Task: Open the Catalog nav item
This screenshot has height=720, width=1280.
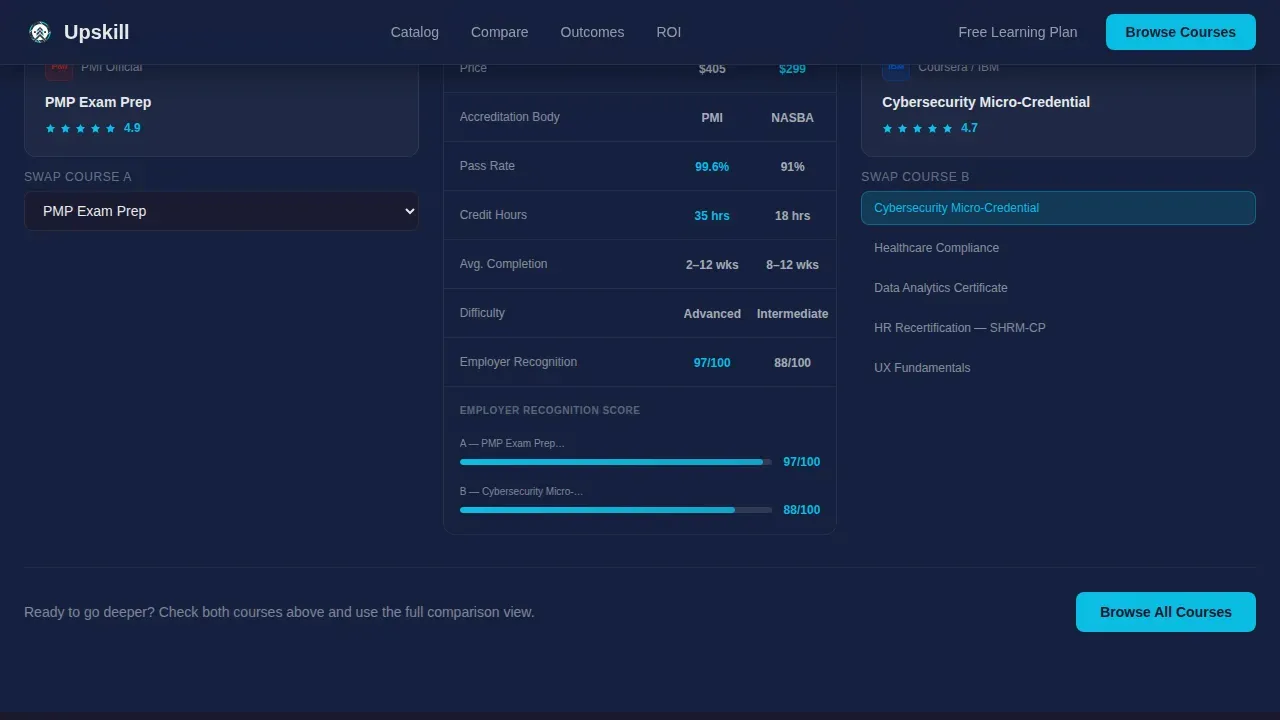Action: tap(415, 32)
